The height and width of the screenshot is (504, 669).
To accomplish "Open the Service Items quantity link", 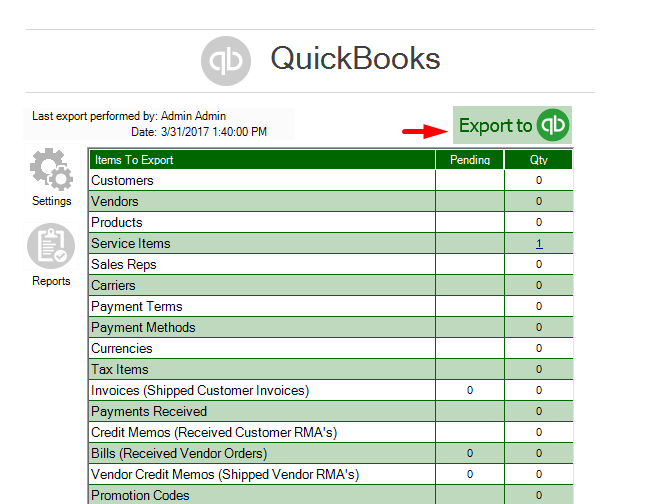I will 539,244.
